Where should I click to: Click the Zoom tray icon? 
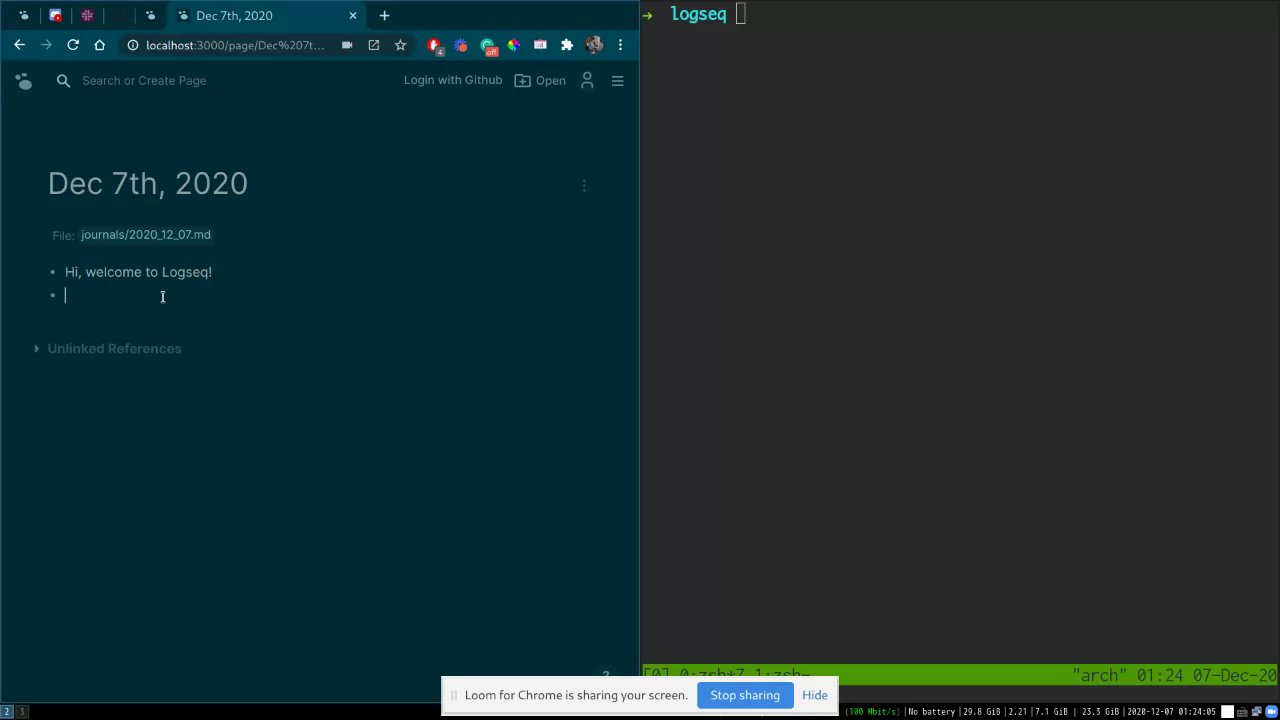click(x=1273, y=712)
